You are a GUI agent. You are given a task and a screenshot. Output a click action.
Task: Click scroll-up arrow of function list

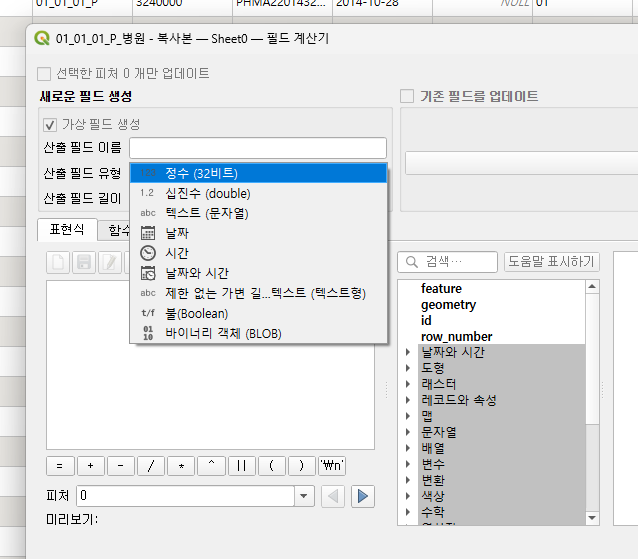coord(592,287)
